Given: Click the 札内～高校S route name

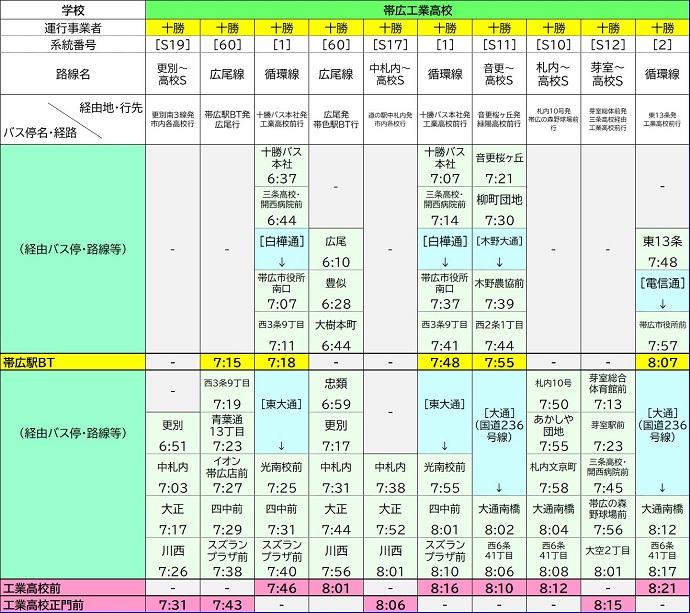Looking at the screenshot, I should 554,74.
